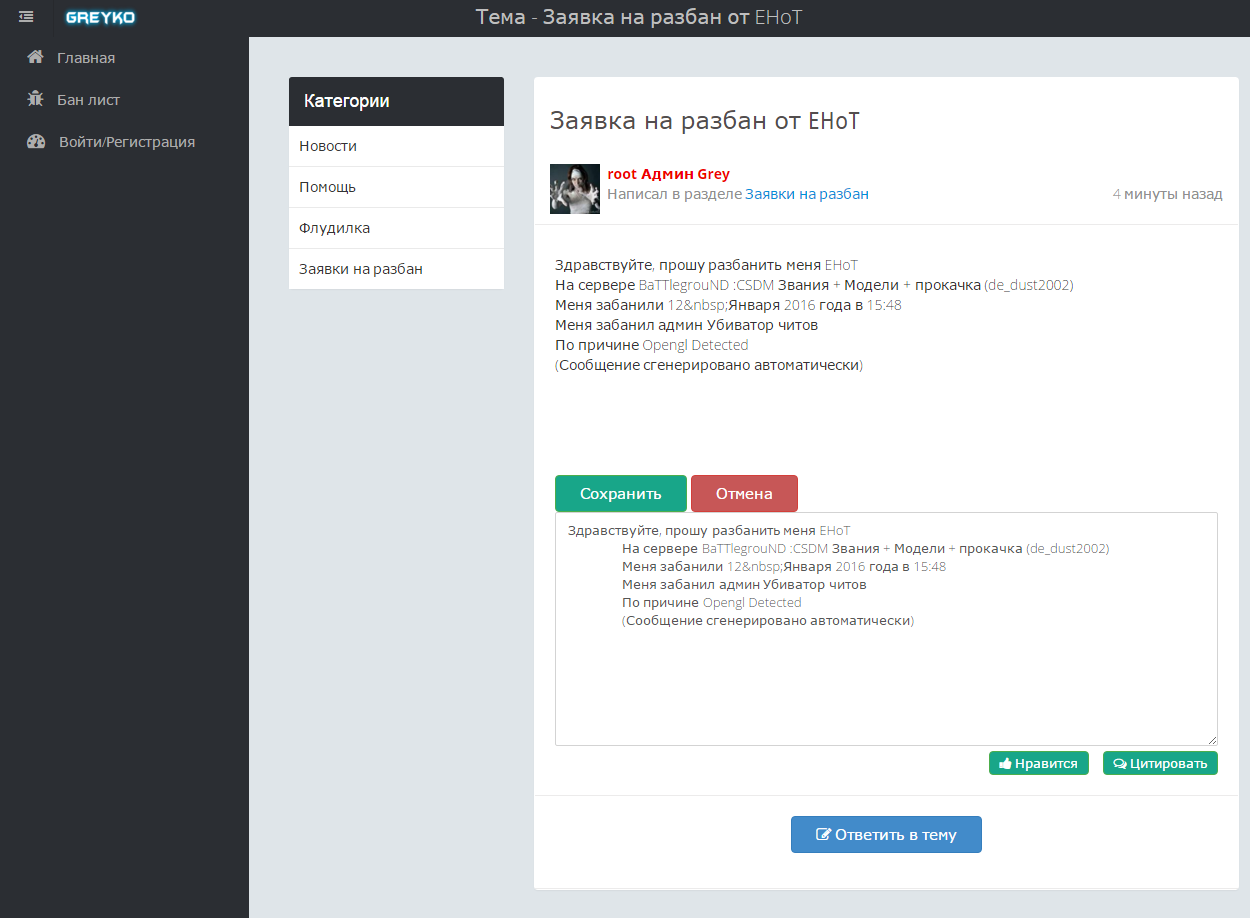This screenshot has height=918, width=1250.
Task: Click the dashboard icon beside Войти/Регистрация
Action: [36, 141]
